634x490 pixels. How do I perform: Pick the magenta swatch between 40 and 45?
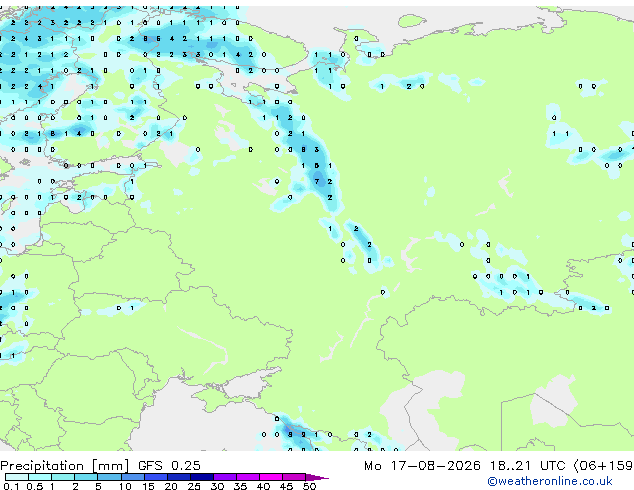tap(271, 477)
